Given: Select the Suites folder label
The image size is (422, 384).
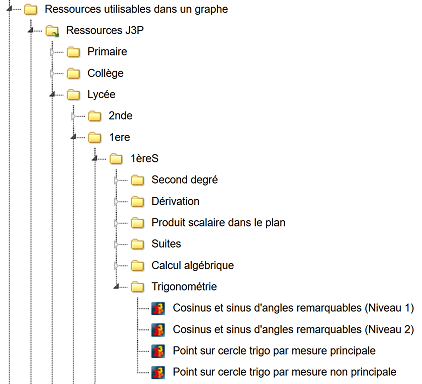Looking at the screenshot, I should 166,244.
